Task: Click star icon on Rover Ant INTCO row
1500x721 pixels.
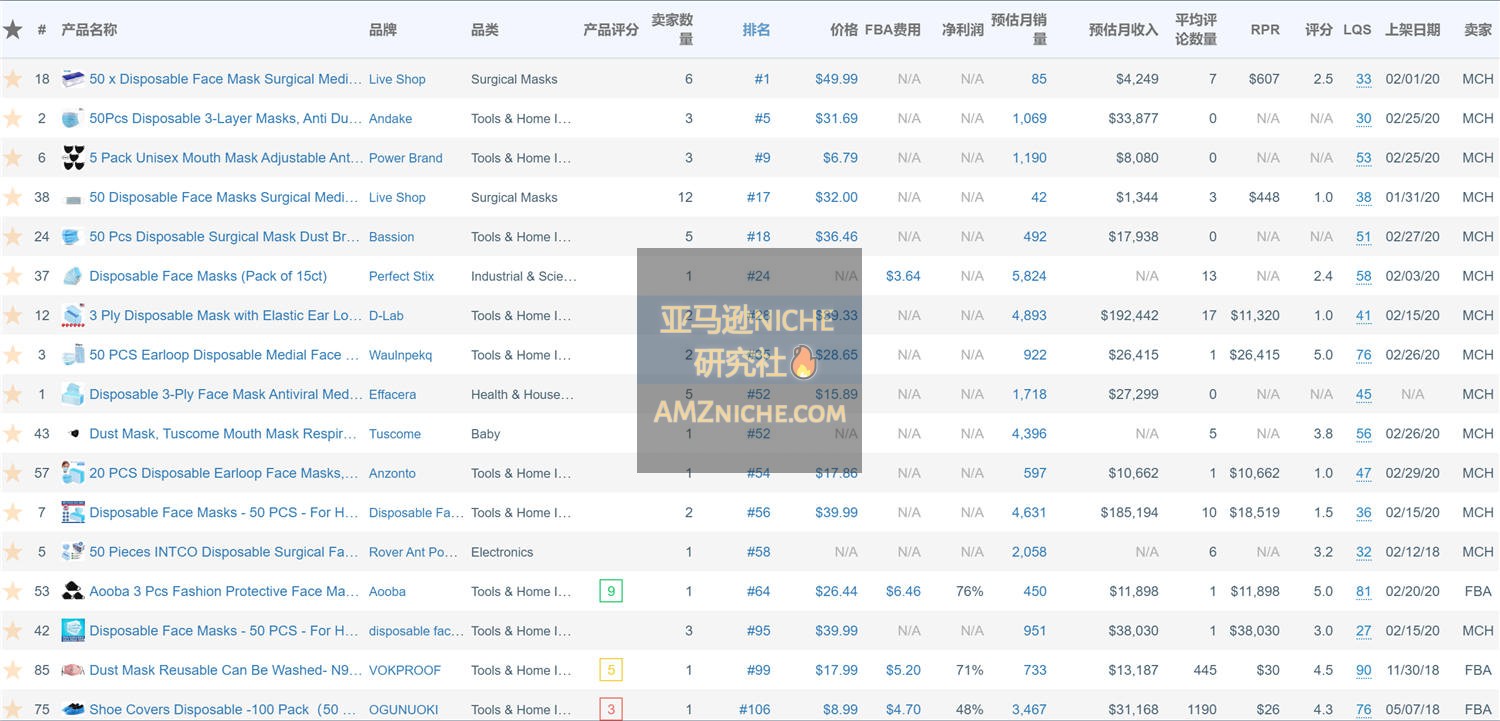Action: [x=12, y=552]
